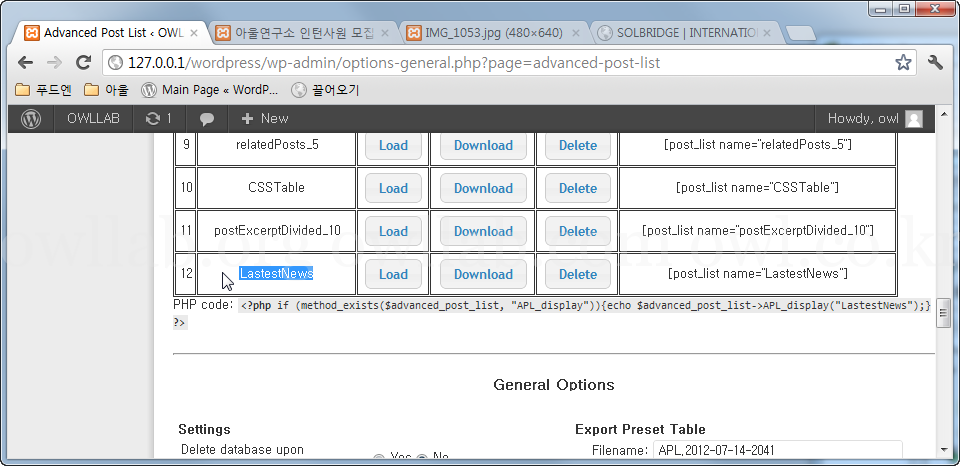Viewport: 960px width, 466px height.
Task: Open the Howdy, owl account menu
Action: pos(863,118)
